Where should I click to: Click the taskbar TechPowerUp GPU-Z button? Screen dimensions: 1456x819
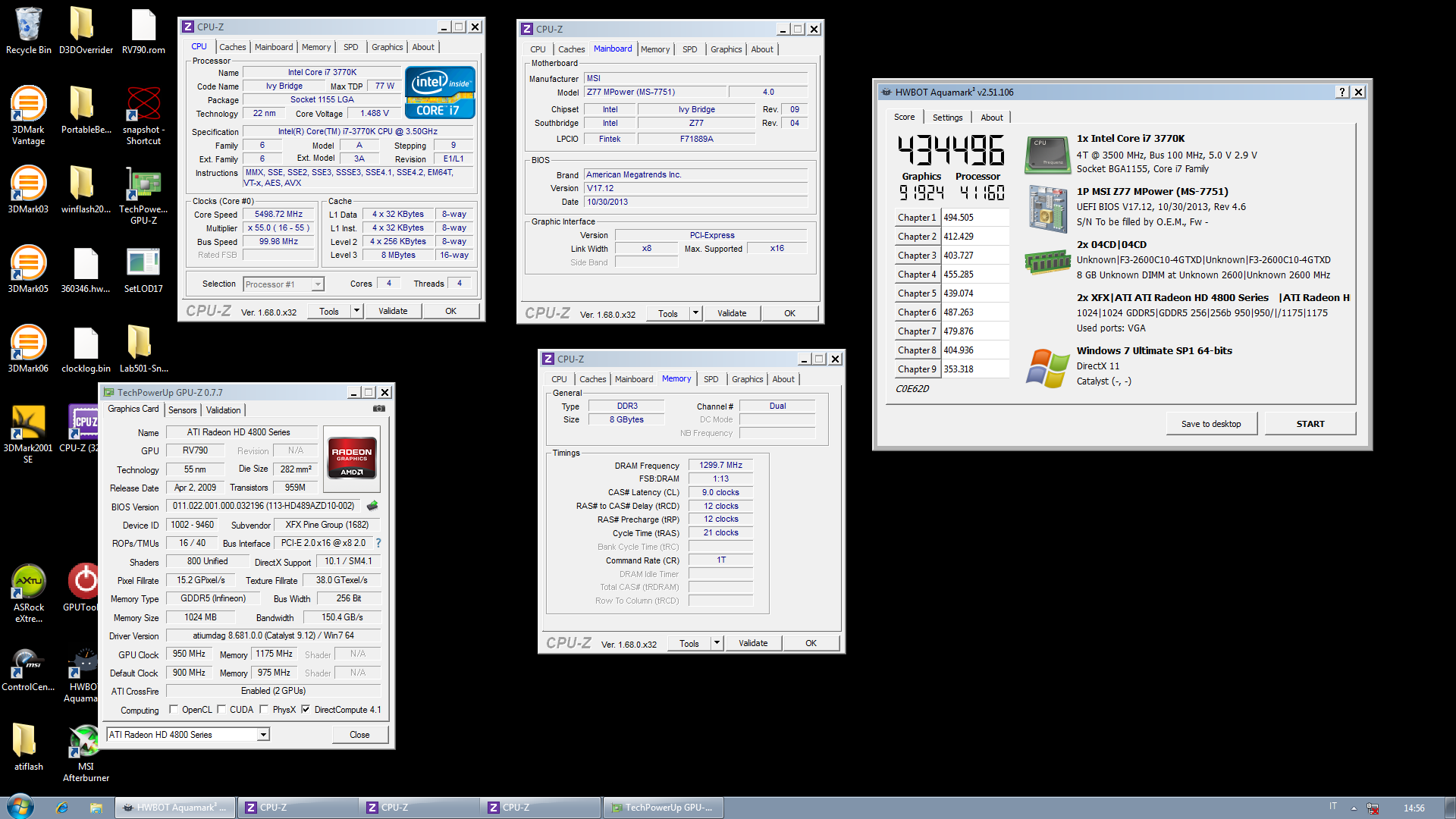click(x=663, y=808)
